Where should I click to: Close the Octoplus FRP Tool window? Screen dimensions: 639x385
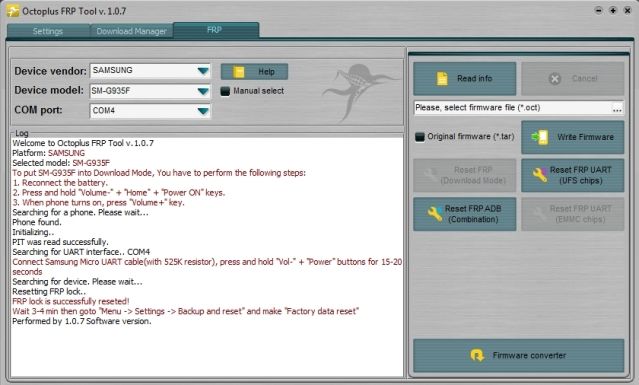(628, 10)
